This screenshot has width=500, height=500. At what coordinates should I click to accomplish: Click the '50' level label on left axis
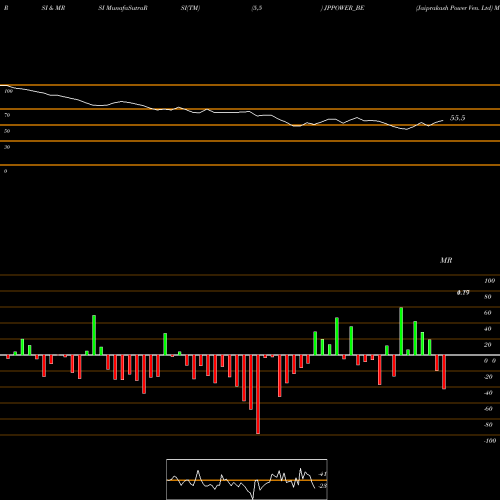(7, 131)
